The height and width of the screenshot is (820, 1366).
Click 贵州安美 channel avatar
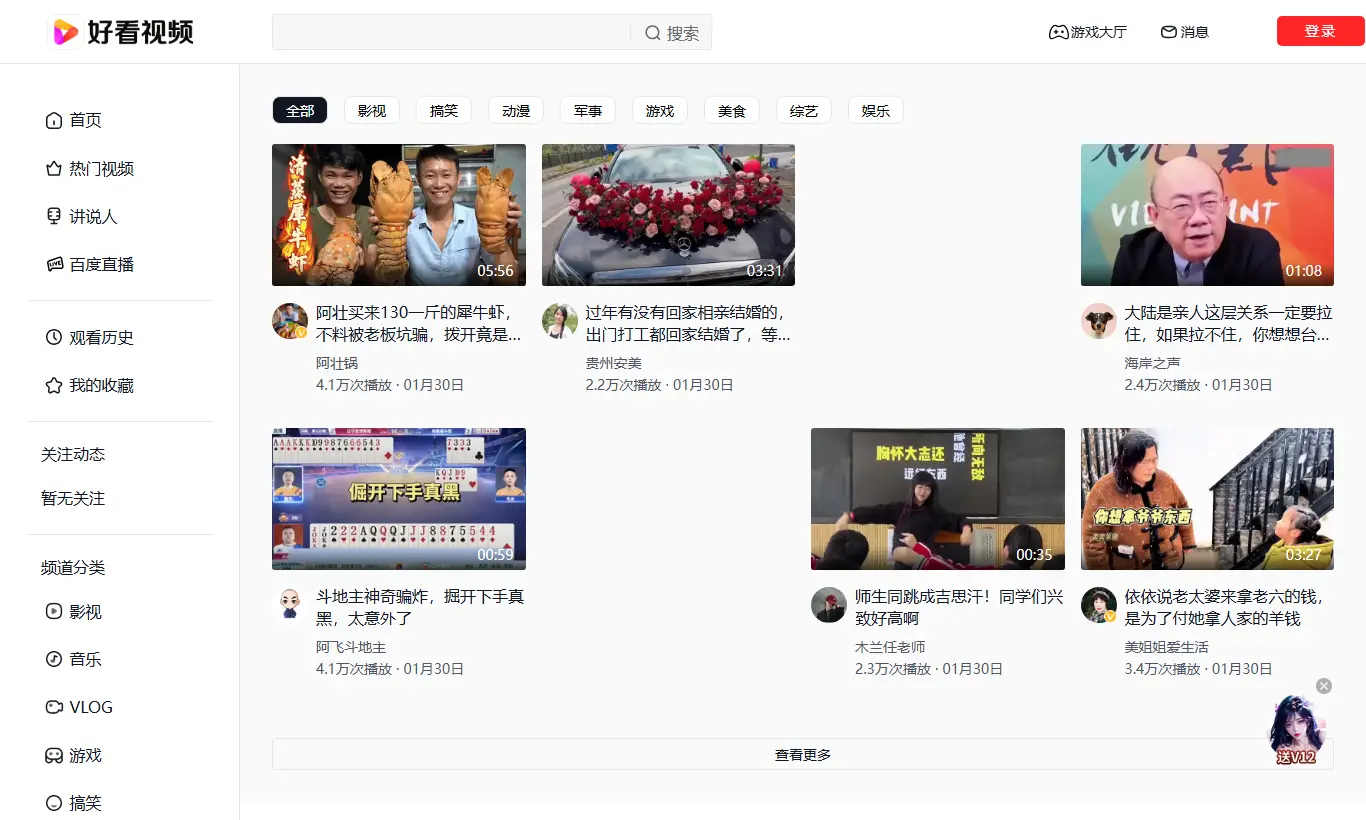(x=560, y=321)
